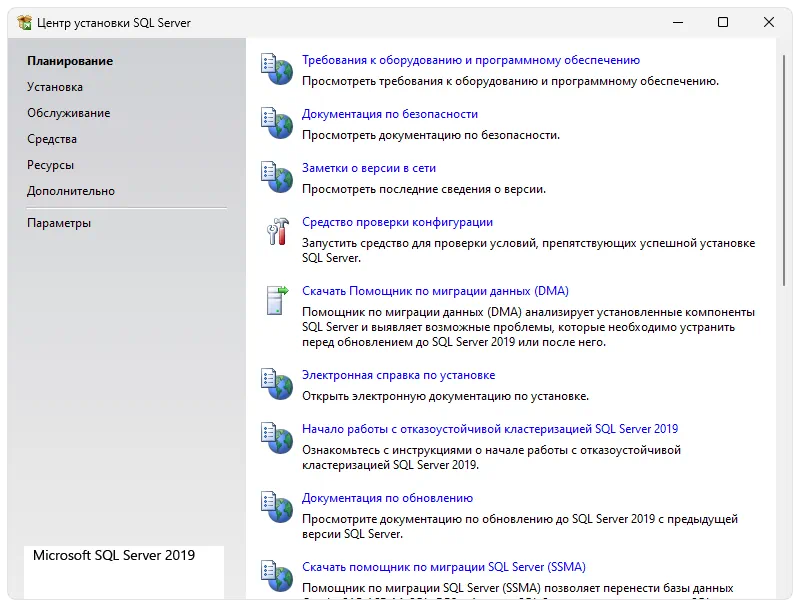Click the icon beside SSMA download link
Screen dimensions: 799x609
point(277,576)
